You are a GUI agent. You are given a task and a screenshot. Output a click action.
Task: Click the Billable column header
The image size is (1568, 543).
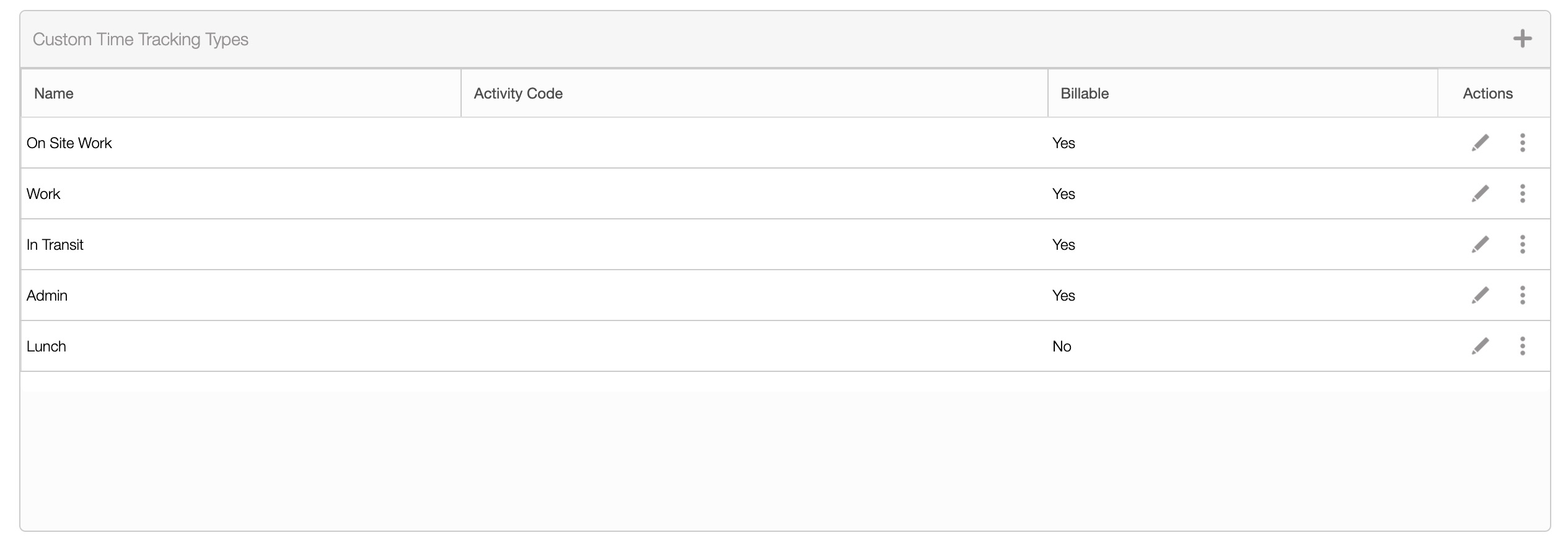[x=1085, y=94]
